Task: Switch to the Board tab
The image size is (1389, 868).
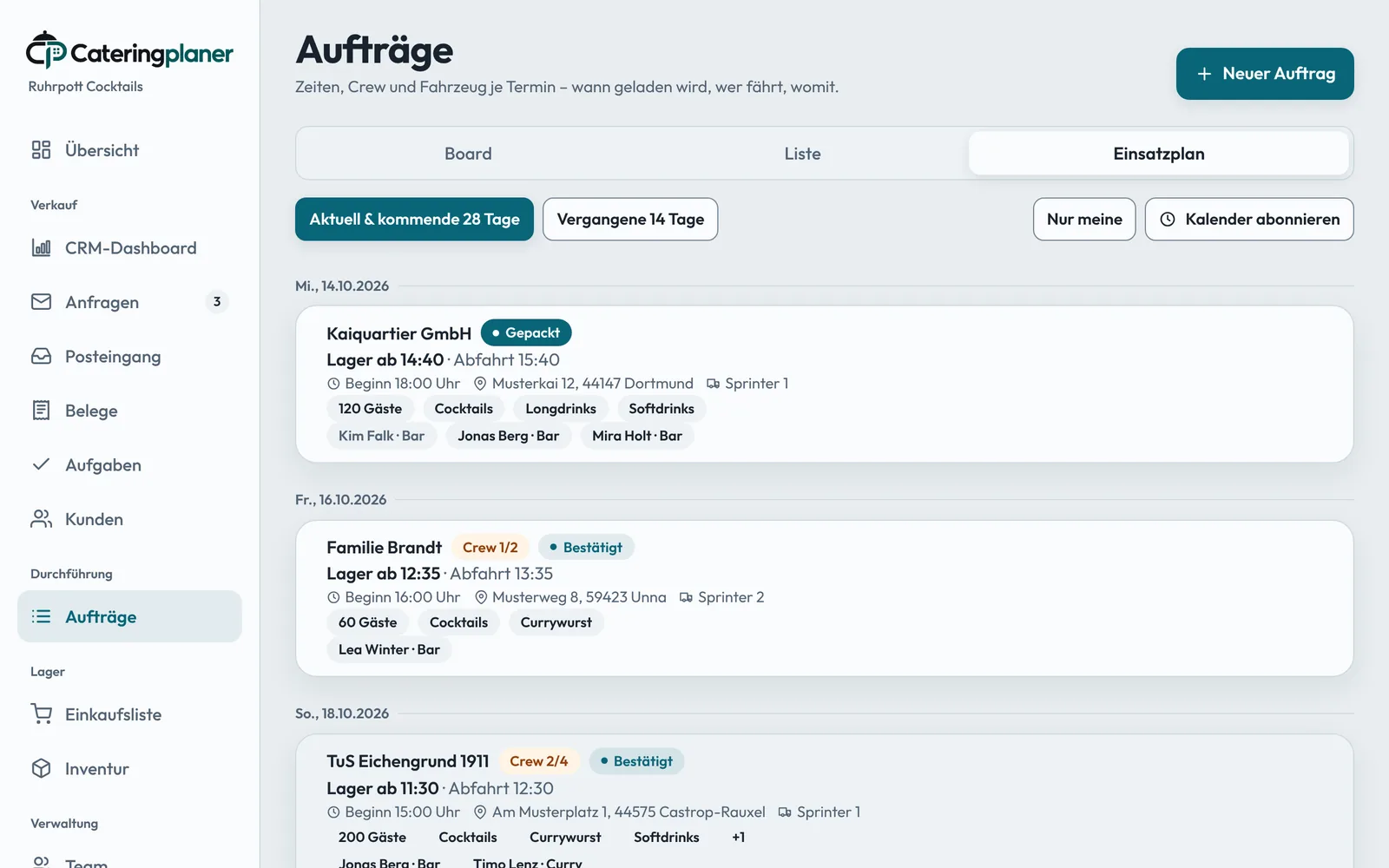Action: 468,154
